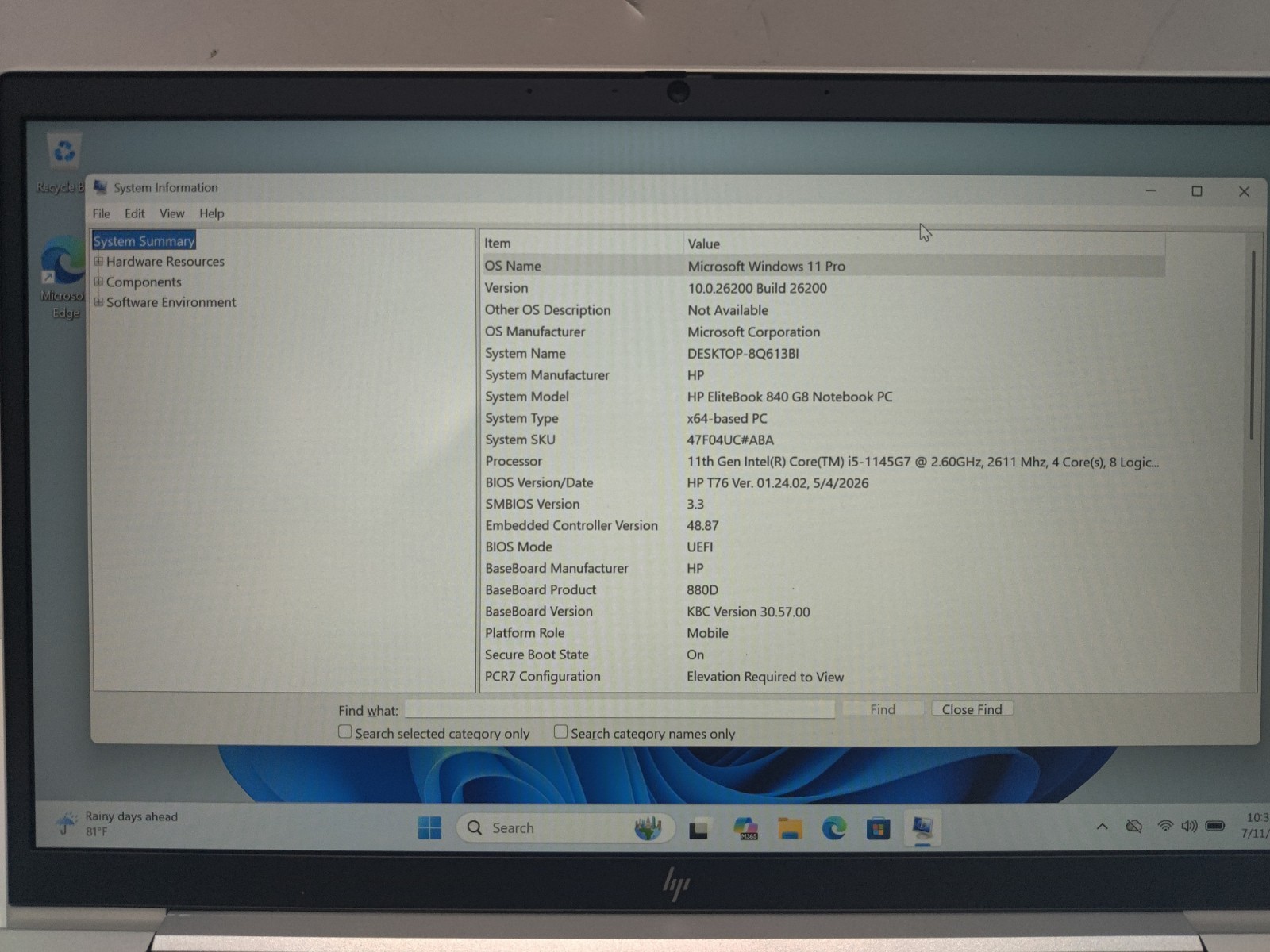This screenshot has height=952, width=1270.
Task: Show hidden tray icons chevron
Action: point(1103,827)
